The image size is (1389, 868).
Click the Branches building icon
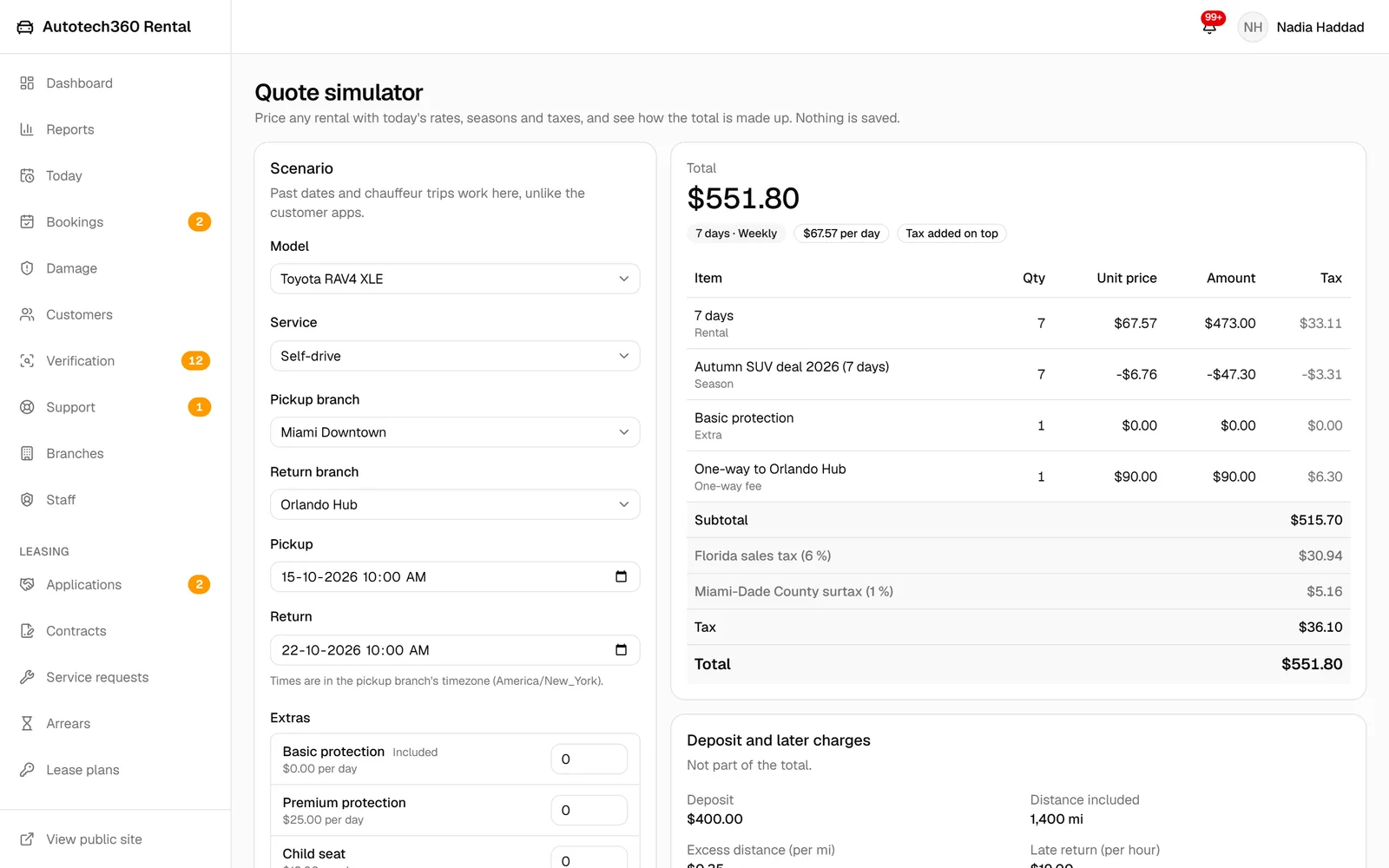pos(27,453)
